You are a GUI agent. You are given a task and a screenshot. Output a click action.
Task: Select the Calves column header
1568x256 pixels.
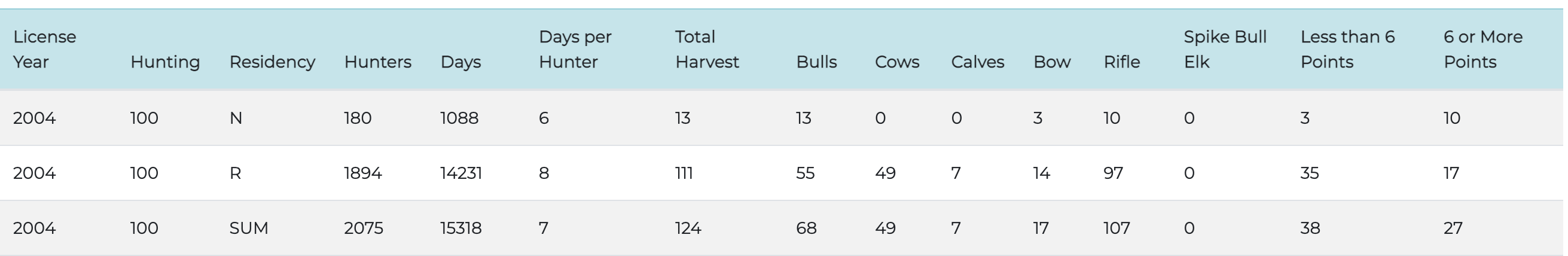978,62
